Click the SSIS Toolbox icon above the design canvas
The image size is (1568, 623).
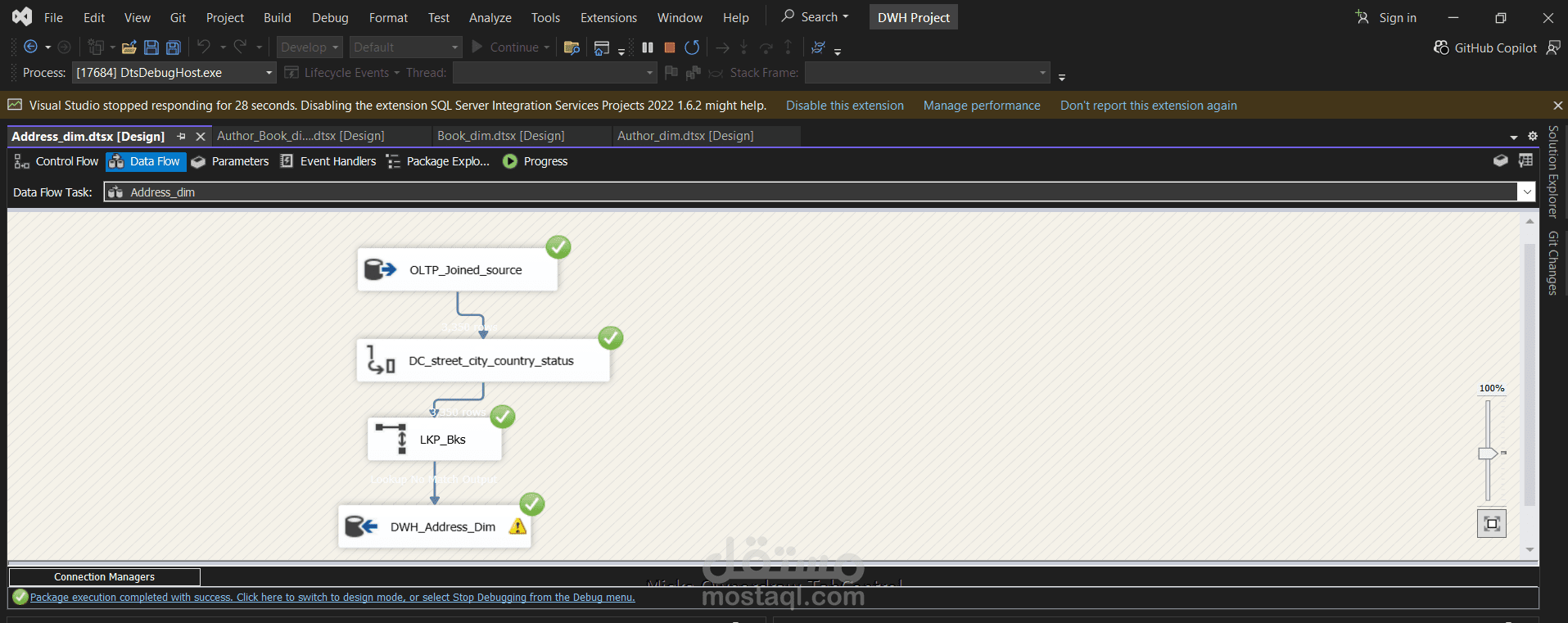coord(1501,160)
